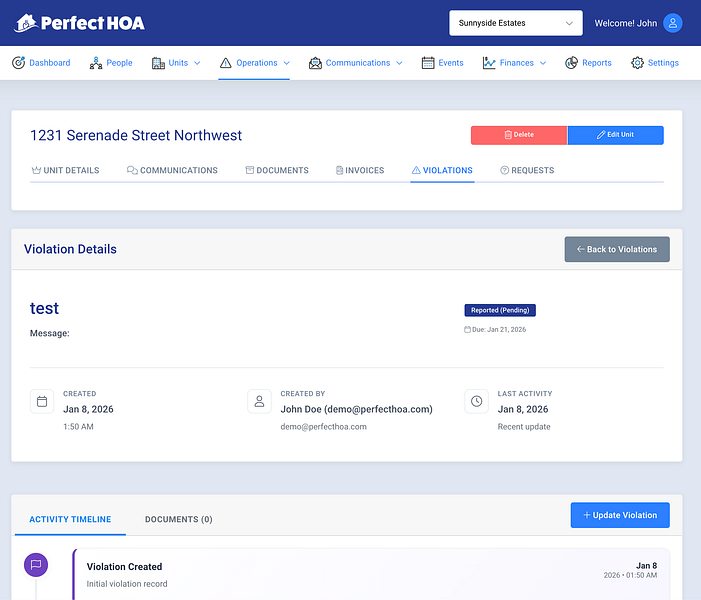Click the trash icon on Delete button
The height and width of the screenshot is (600, 701).
[508, 135]
